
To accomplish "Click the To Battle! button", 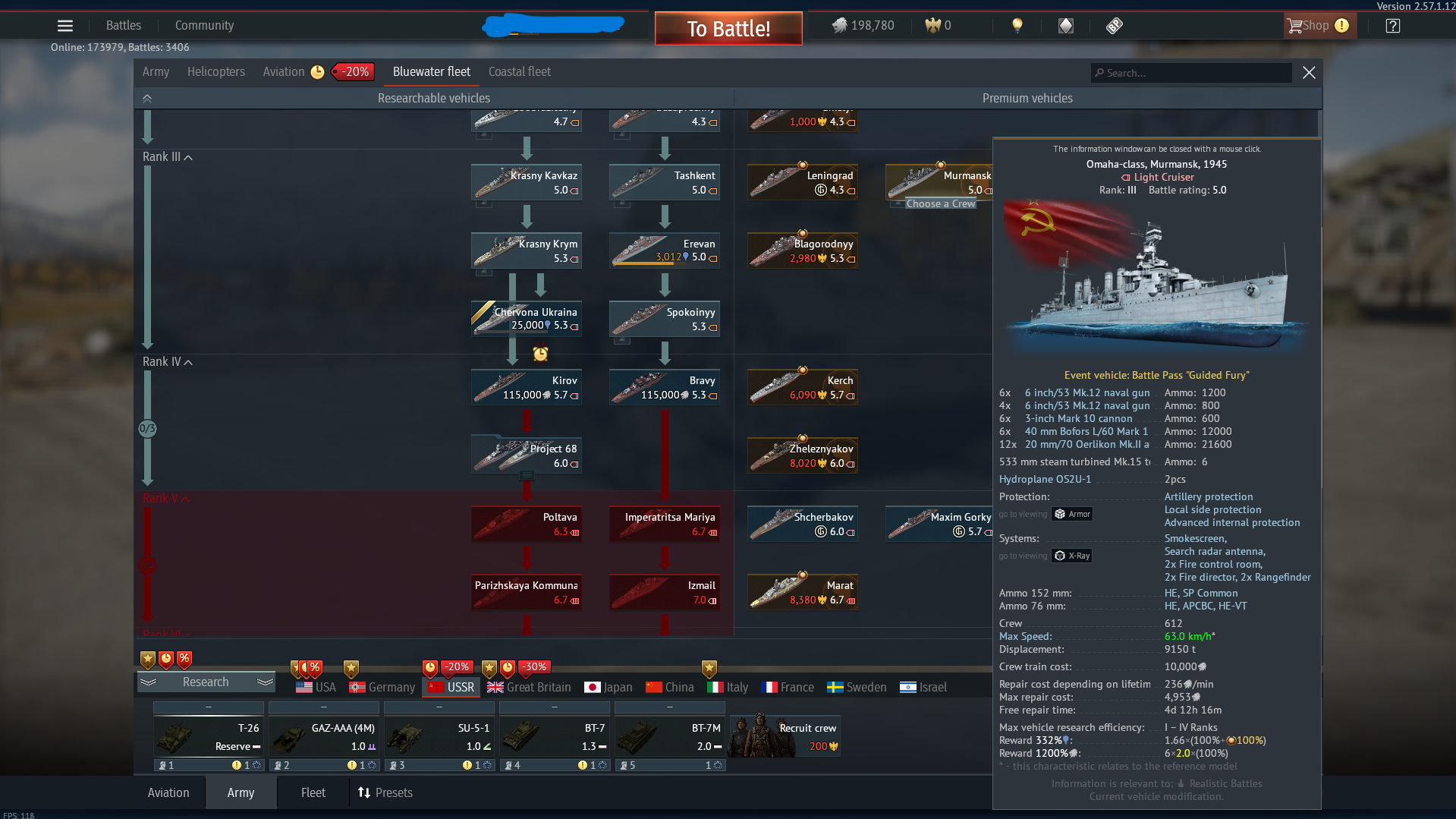I will pos(728,29).
